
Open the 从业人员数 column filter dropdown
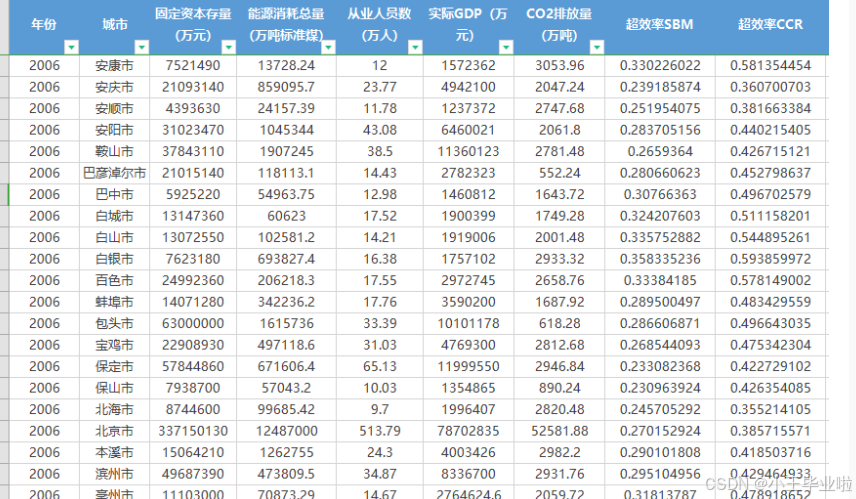point(415,47)
